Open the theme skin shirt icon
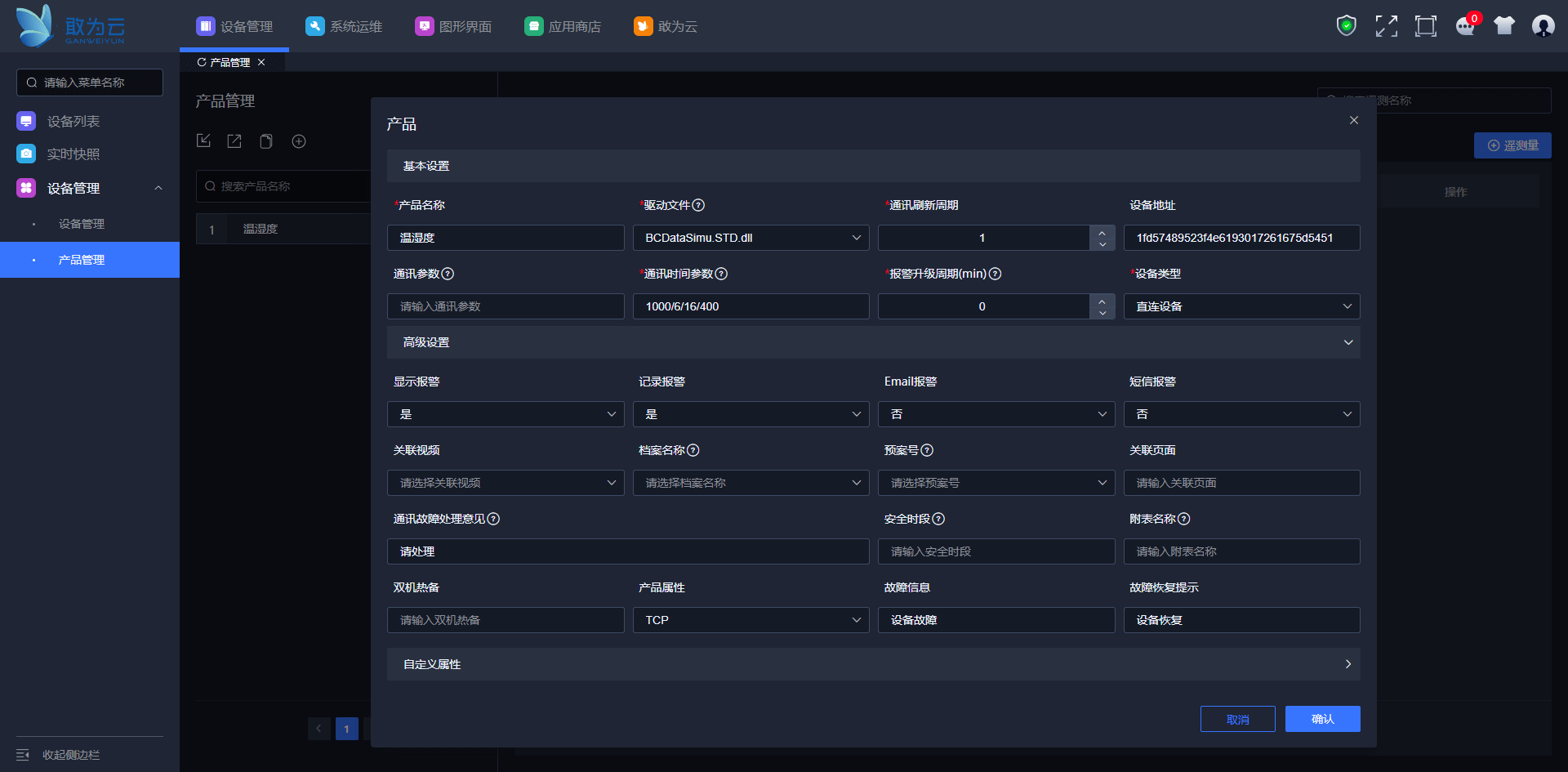This screenshot has width=1568, height=772. [x=1503, y=26]
